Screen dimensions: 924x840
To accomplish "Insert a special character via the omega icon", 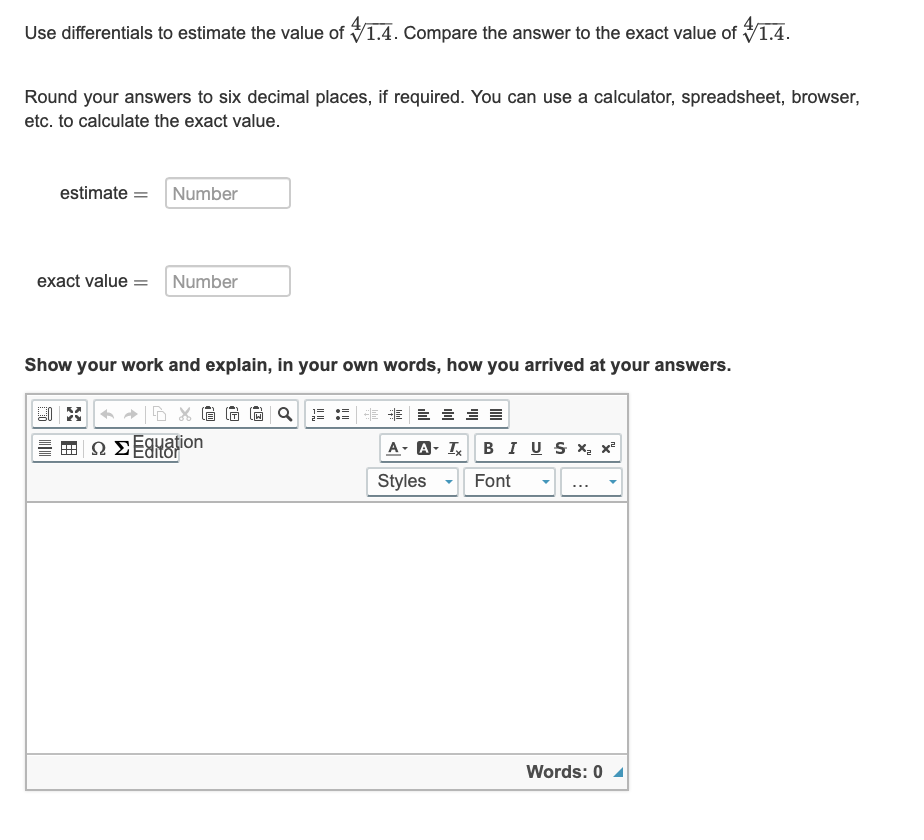I will (96, 447).
